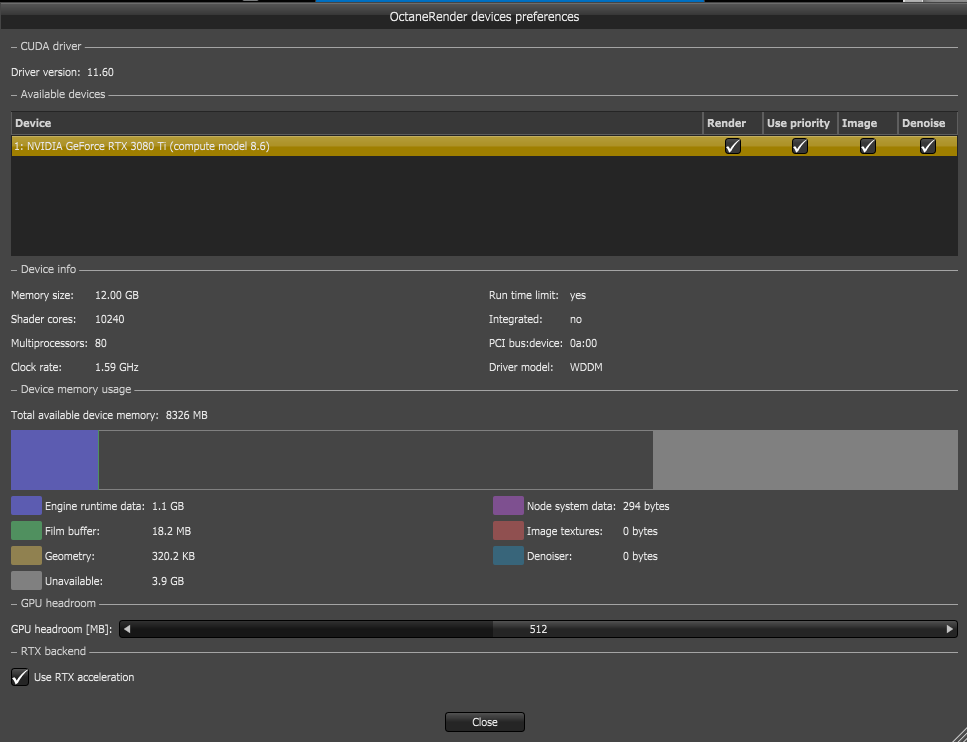Click the PCI bus:device value 0a:00

click(583, 343)
